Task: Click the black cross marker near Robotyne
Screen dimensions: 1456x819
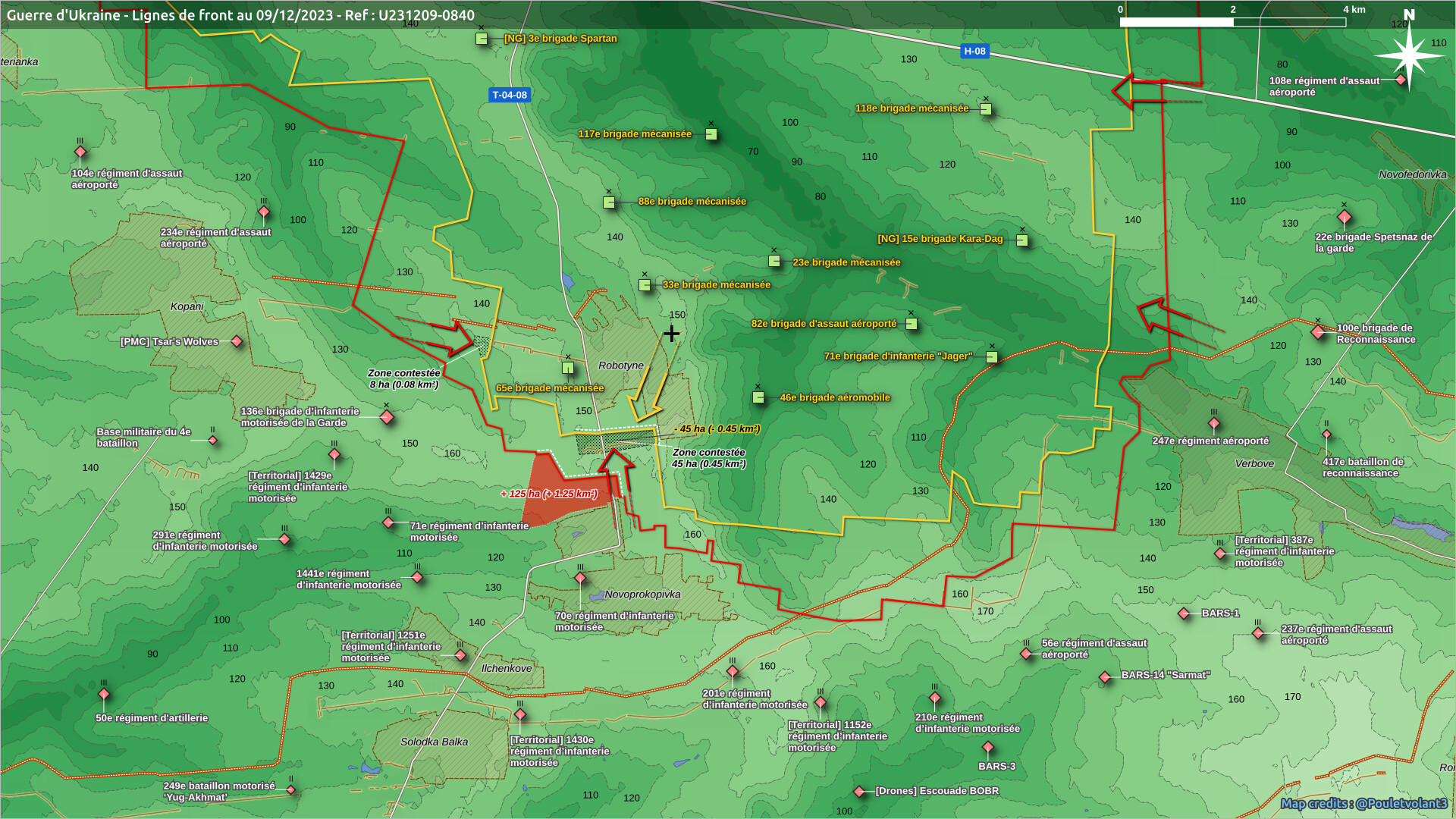Action: tap(671, 334)
